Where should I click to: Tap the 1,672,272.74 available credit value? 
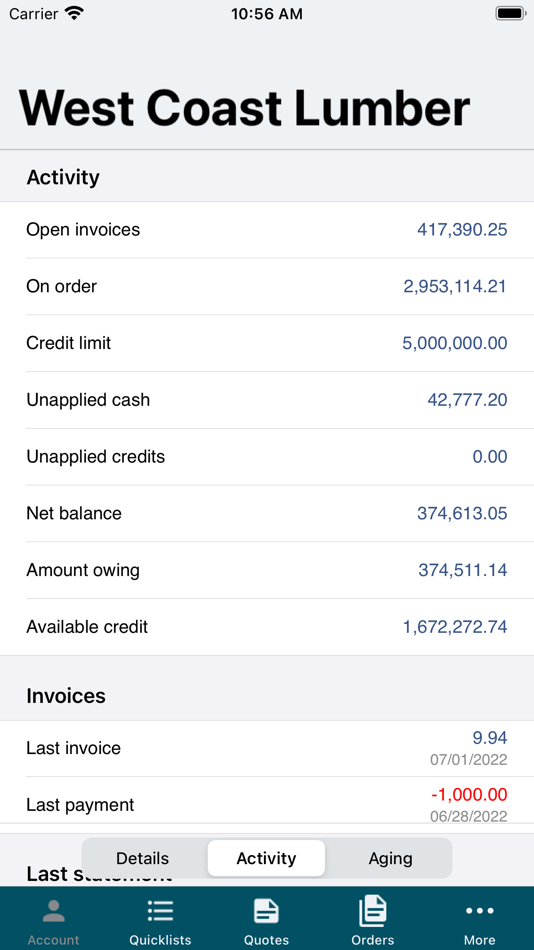coord(455,626)
